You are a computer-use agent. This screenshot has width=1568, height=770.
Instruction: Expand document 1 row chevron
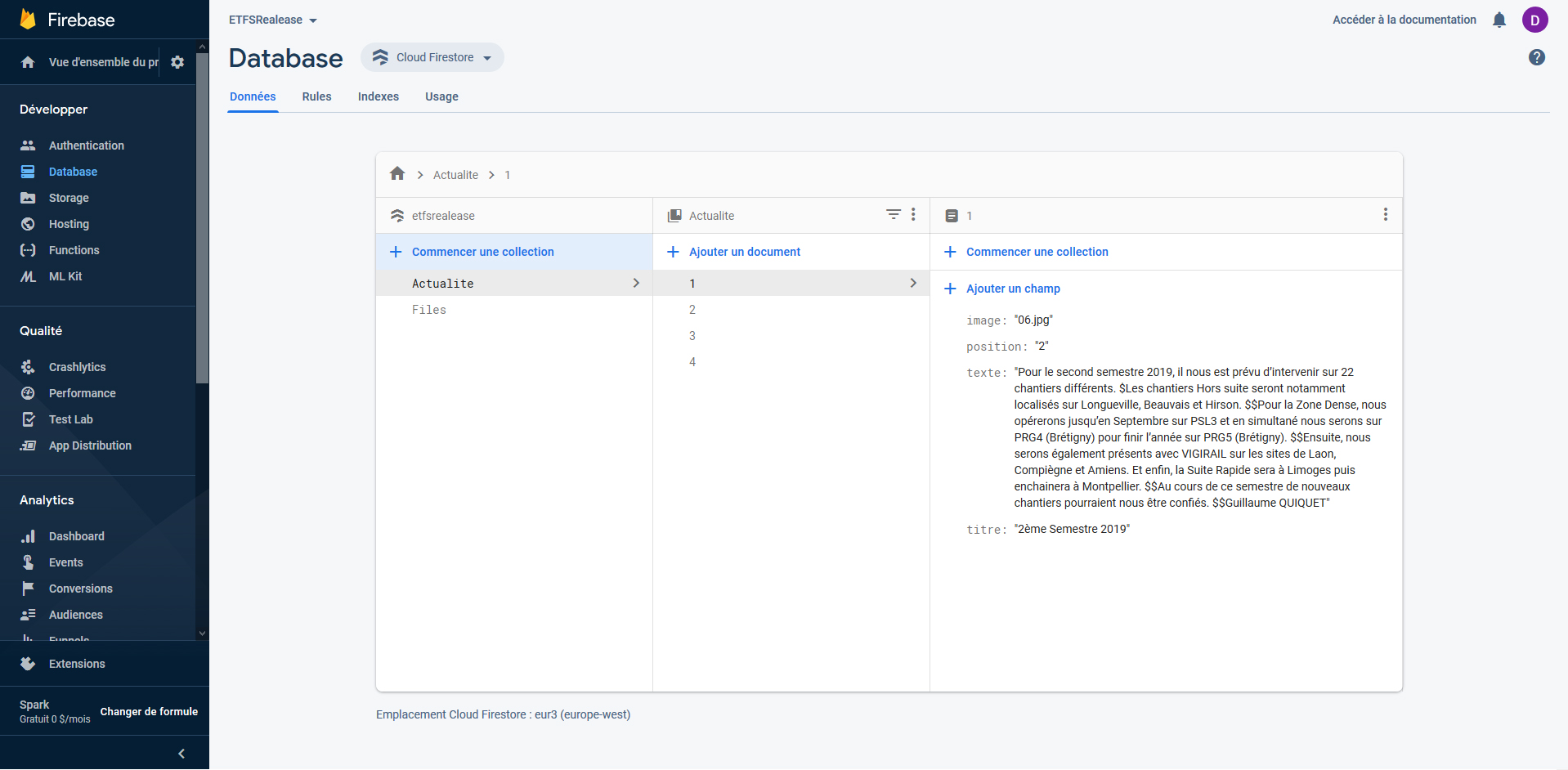(x=913, y=283)
